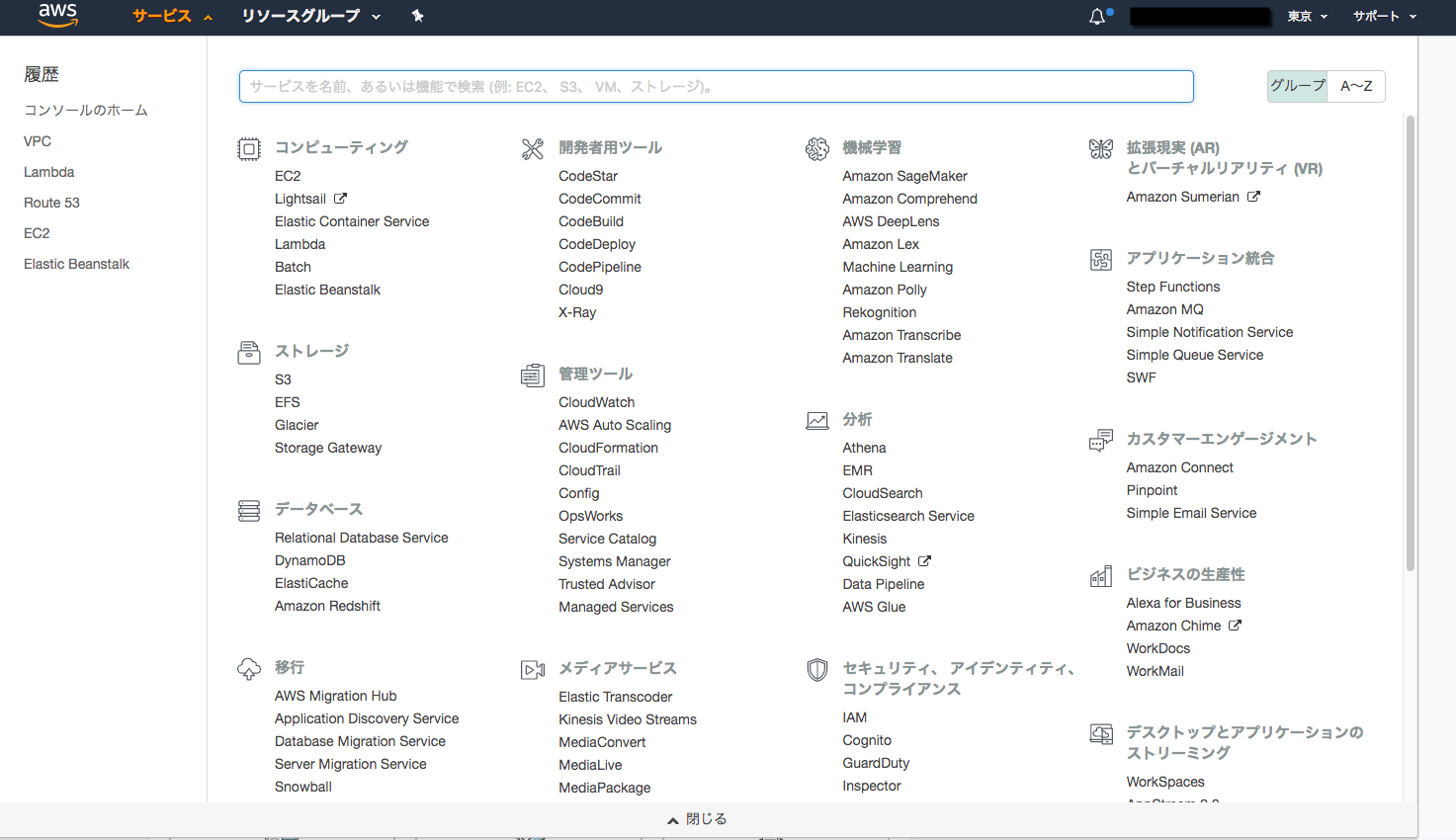
Task: Click the desktop streaming category icon
Action: coord(1101,734)
